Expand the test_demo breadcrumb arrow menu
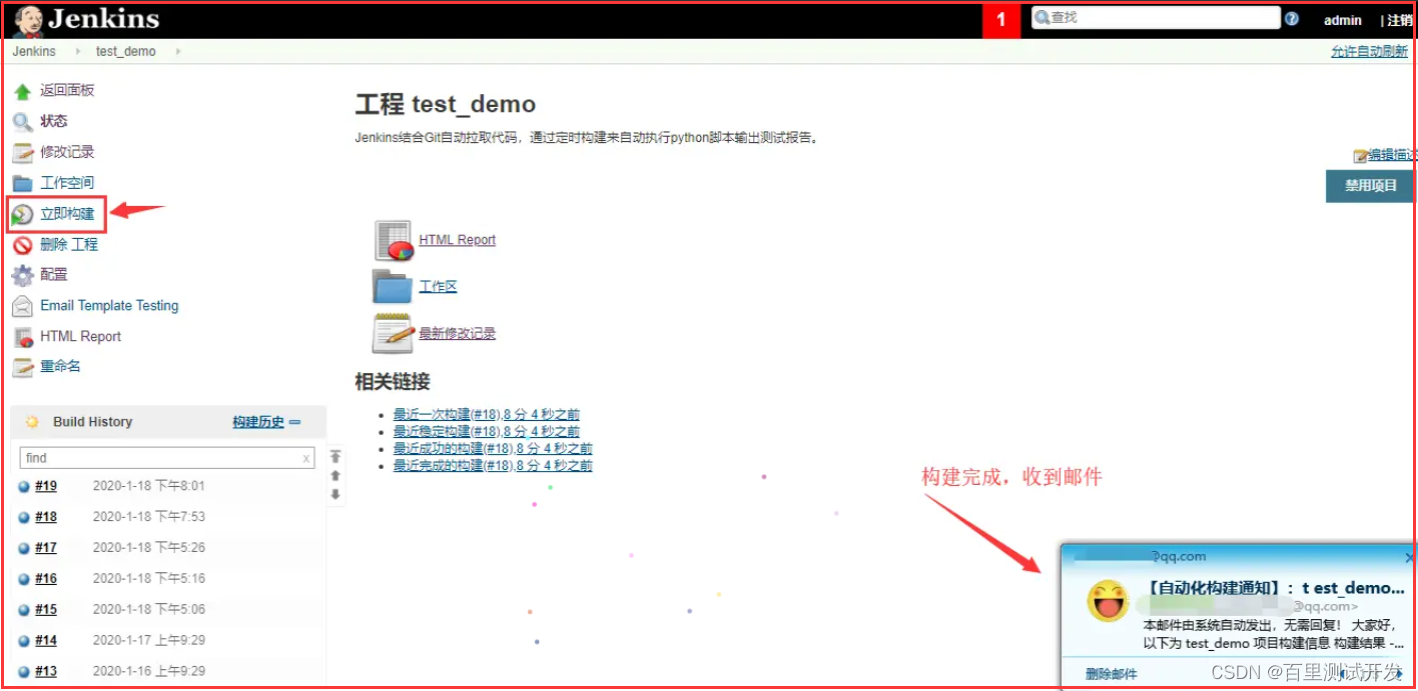 pyautogui.click(x=177, y=51)
